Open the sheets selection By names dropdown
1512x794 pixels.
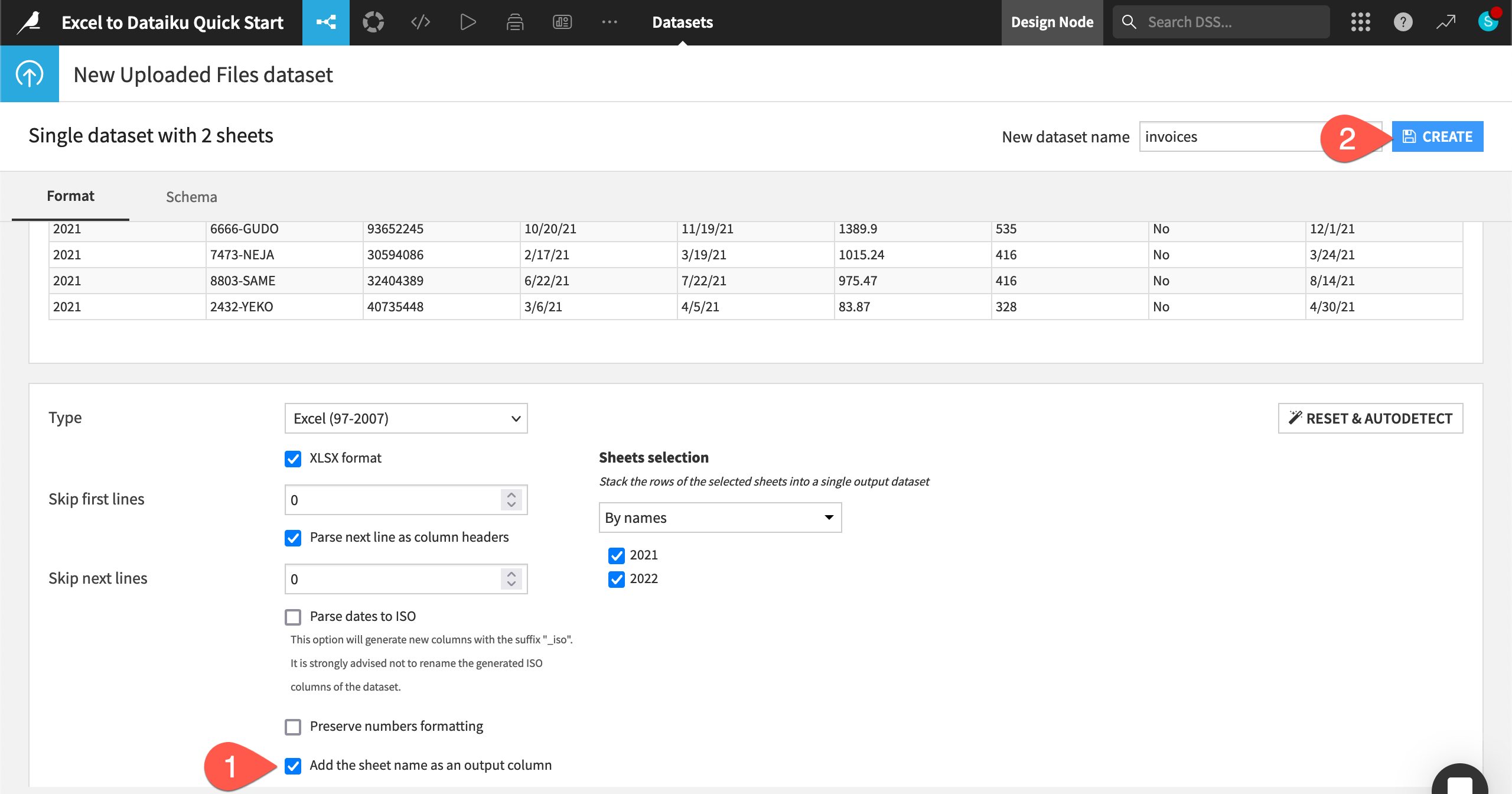pos(719,517)
